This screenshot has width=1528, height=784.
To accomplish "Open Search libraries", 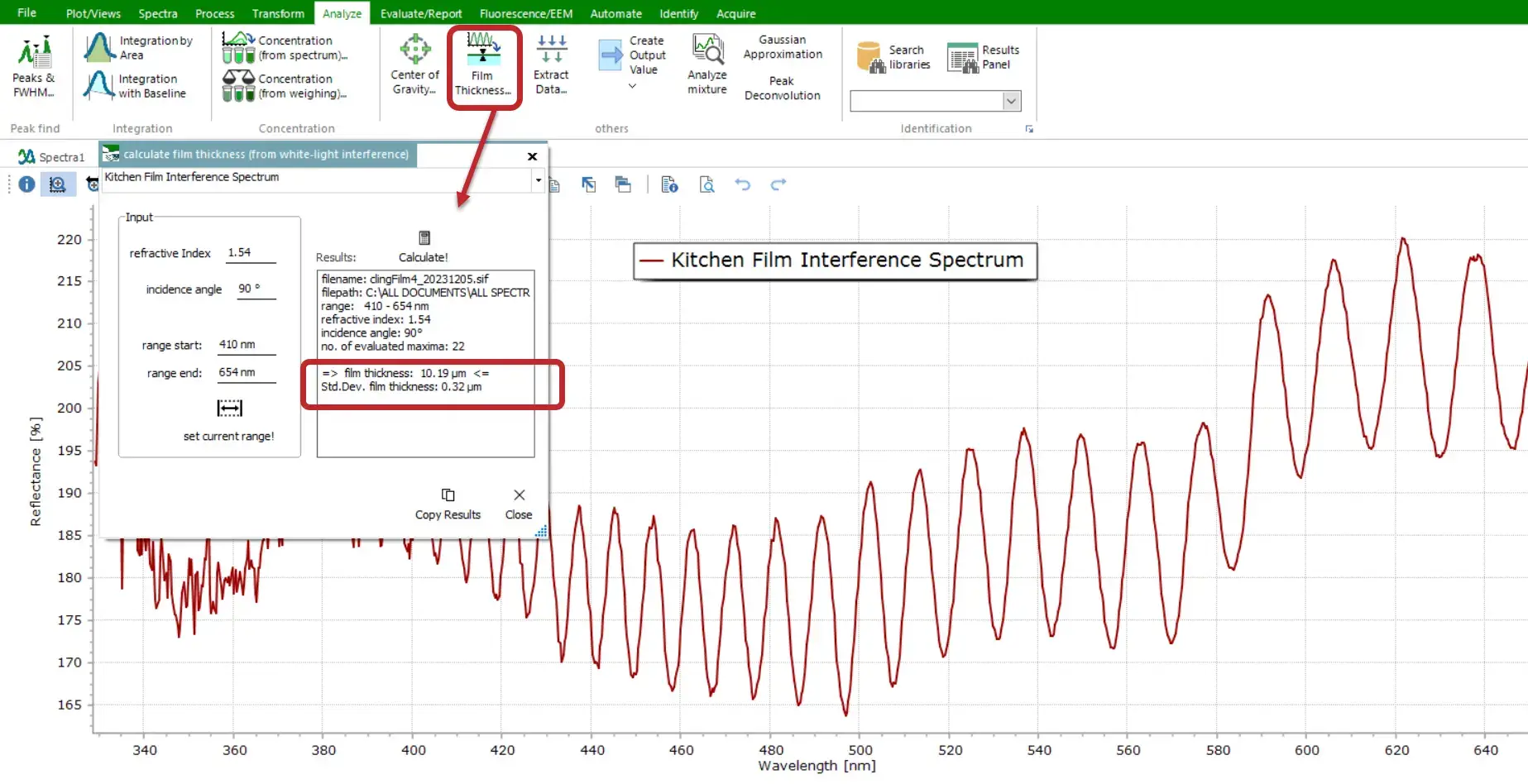I will 893,57.
